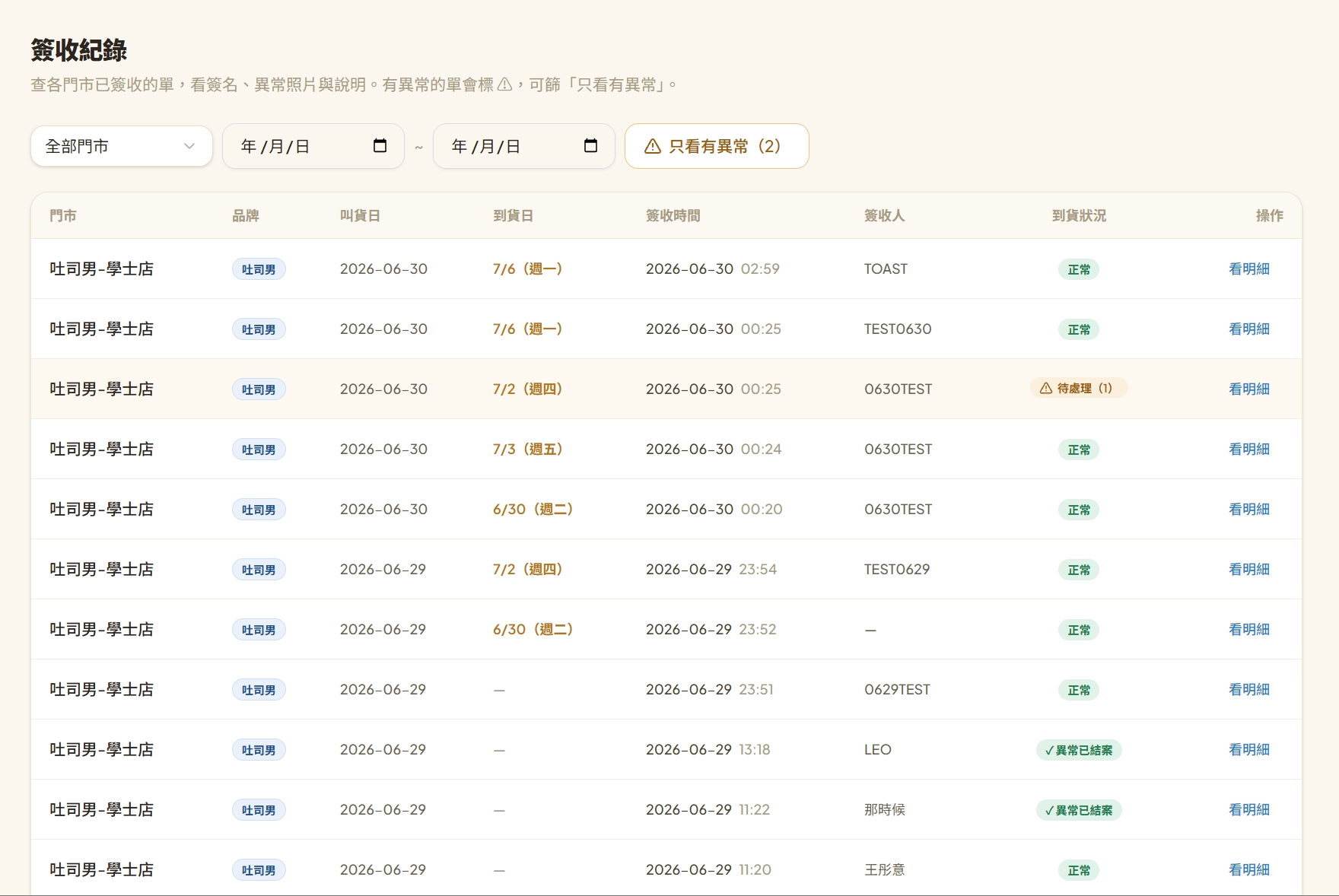Click the signer name 王彤意
This screenshot has height=896, width=1339.
[884, 869]
